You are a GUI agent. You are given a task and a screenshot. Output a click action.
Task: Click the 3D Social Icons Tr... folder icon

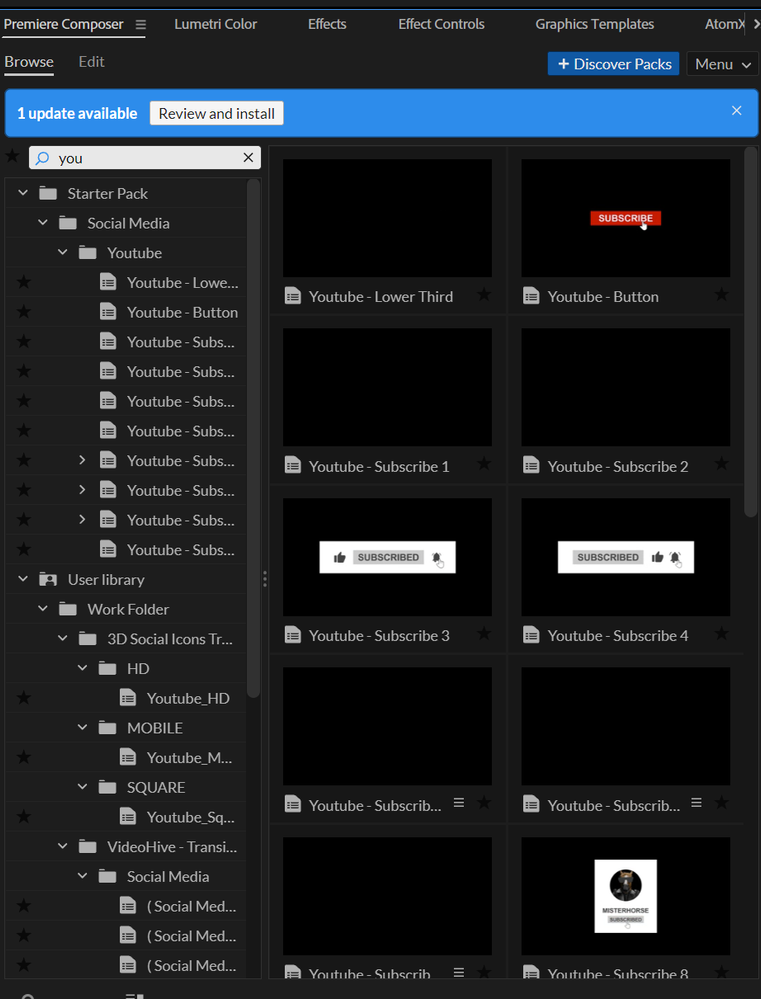[x=87, y=639]
